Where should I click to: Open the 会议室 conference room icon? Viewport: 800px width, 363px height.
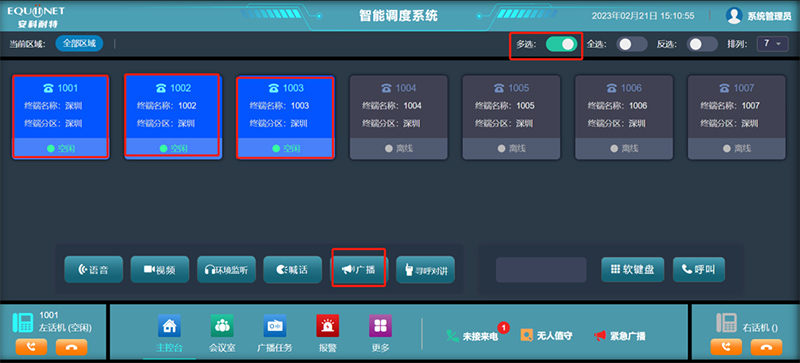tap(222, 326)
